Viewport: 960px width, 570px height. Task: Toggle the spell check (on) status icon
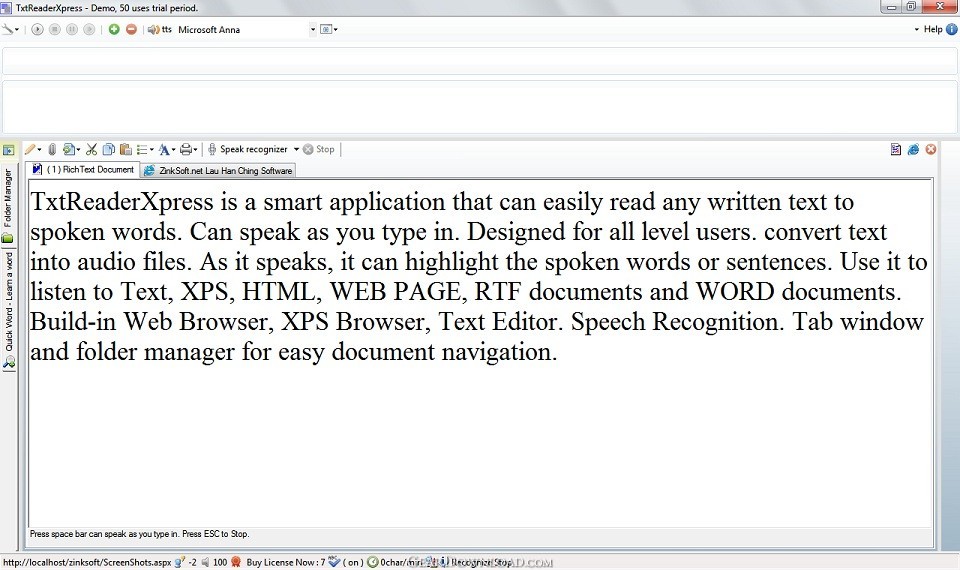pos(334,561)
